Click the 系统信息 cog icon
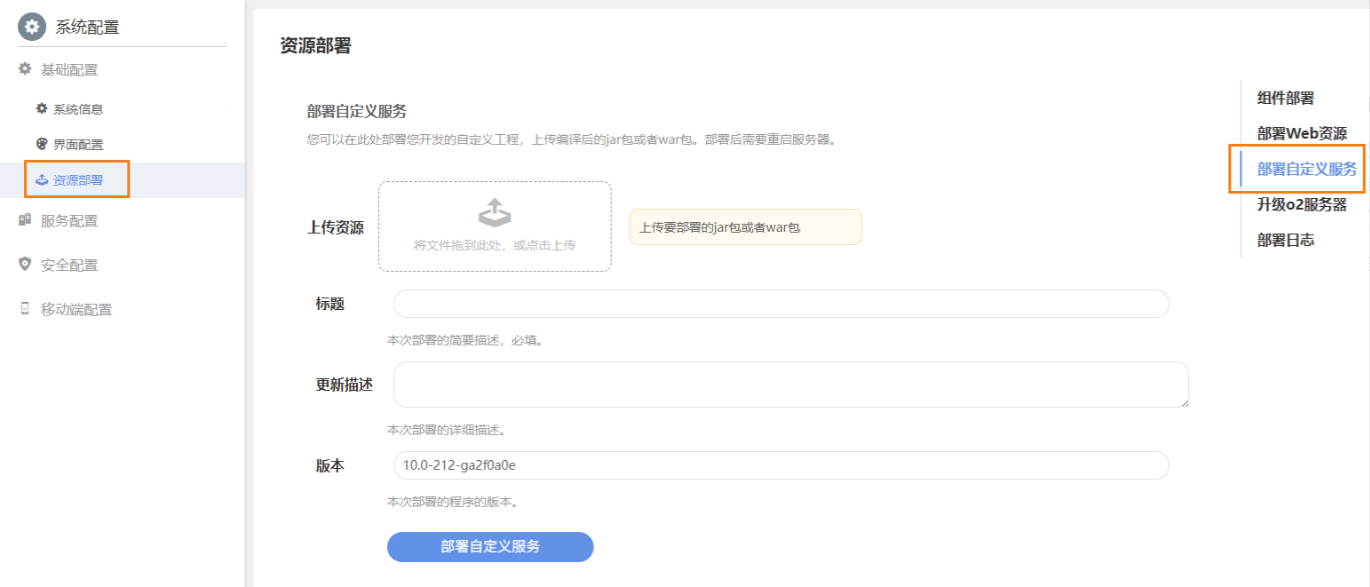This screenshot has height=587, width=1370. [x=42, y=109]
